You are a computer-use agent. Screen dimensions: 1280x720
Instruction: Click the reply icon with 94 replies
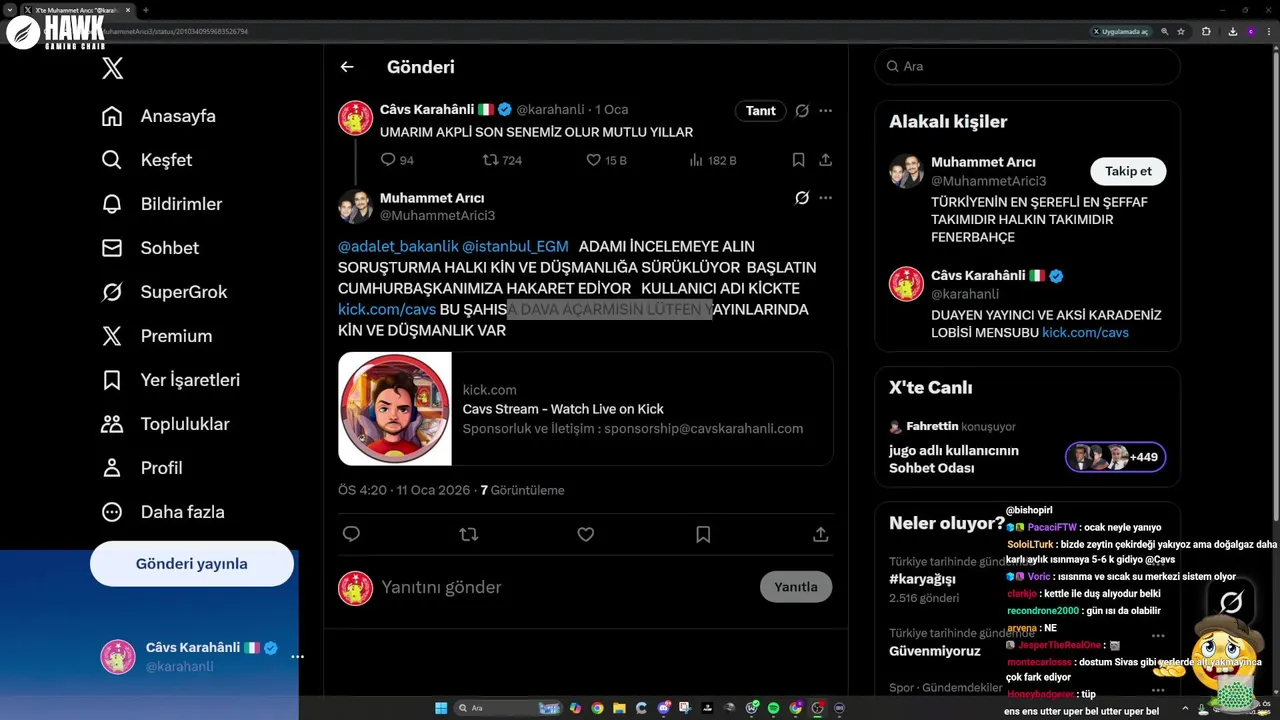click(397, 160)
